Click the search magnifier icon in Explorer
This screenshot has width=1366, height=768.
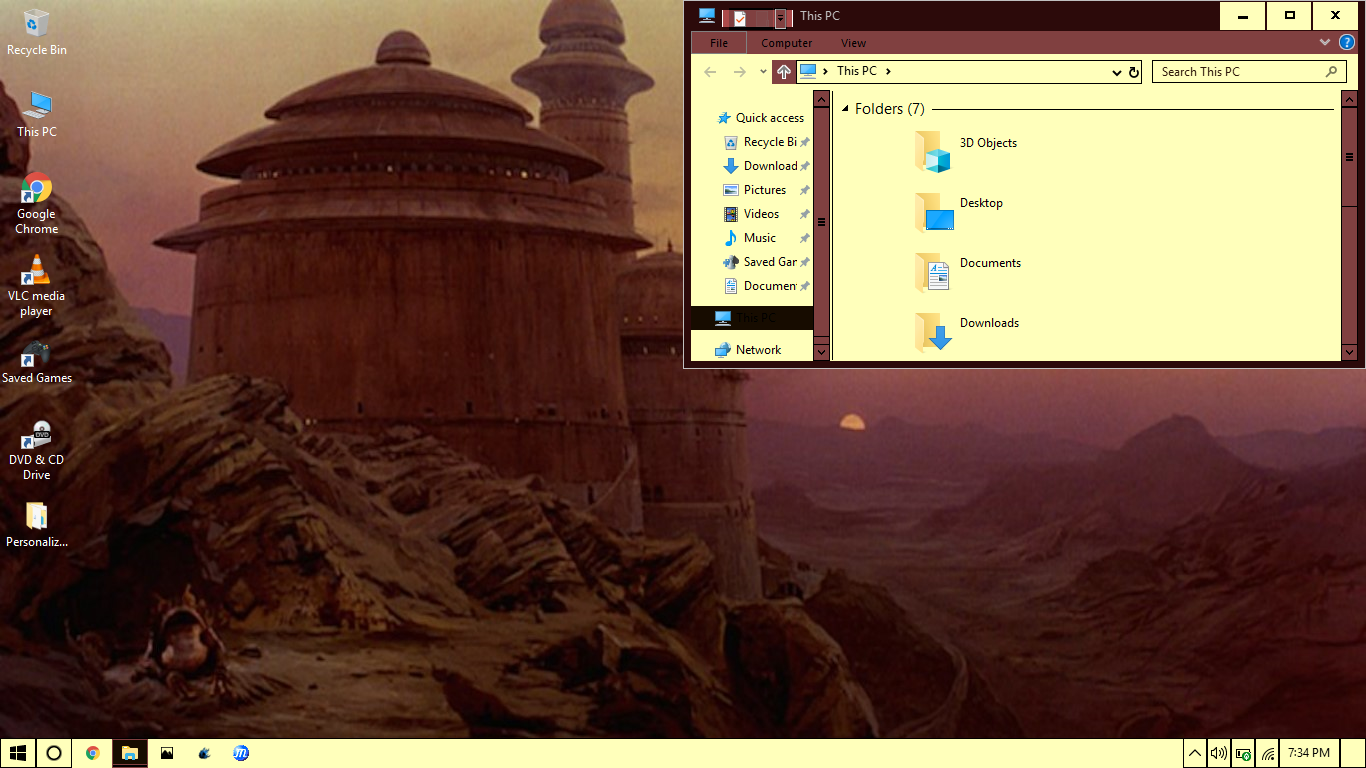(1331, 72)
